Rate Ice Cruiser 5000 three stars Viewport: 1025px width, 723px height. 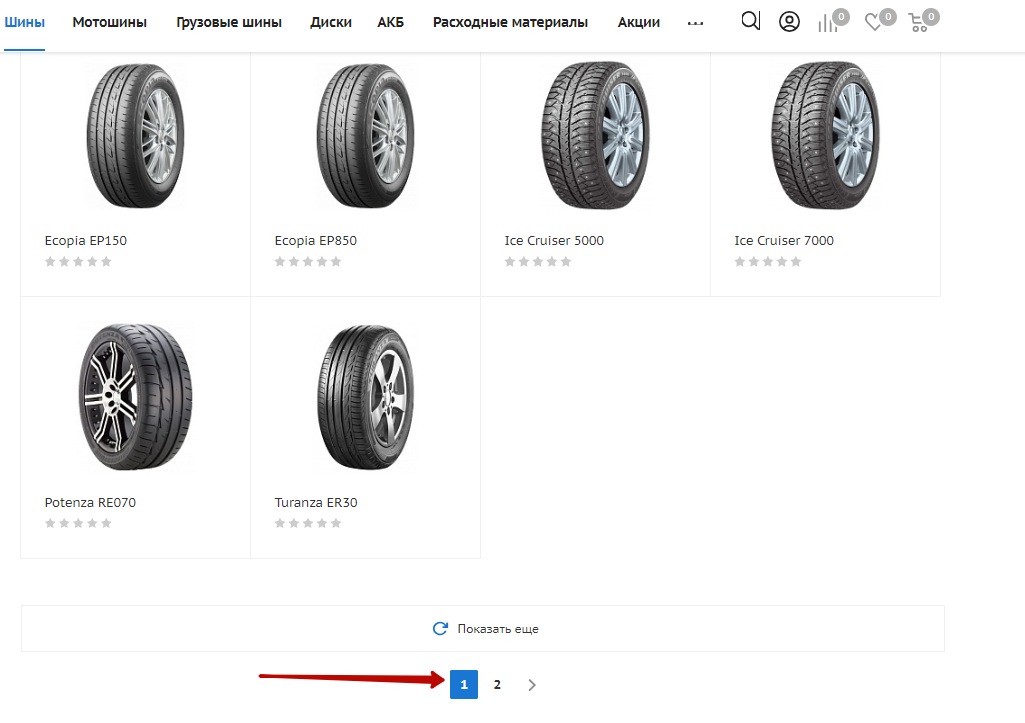tap(538, 261)
